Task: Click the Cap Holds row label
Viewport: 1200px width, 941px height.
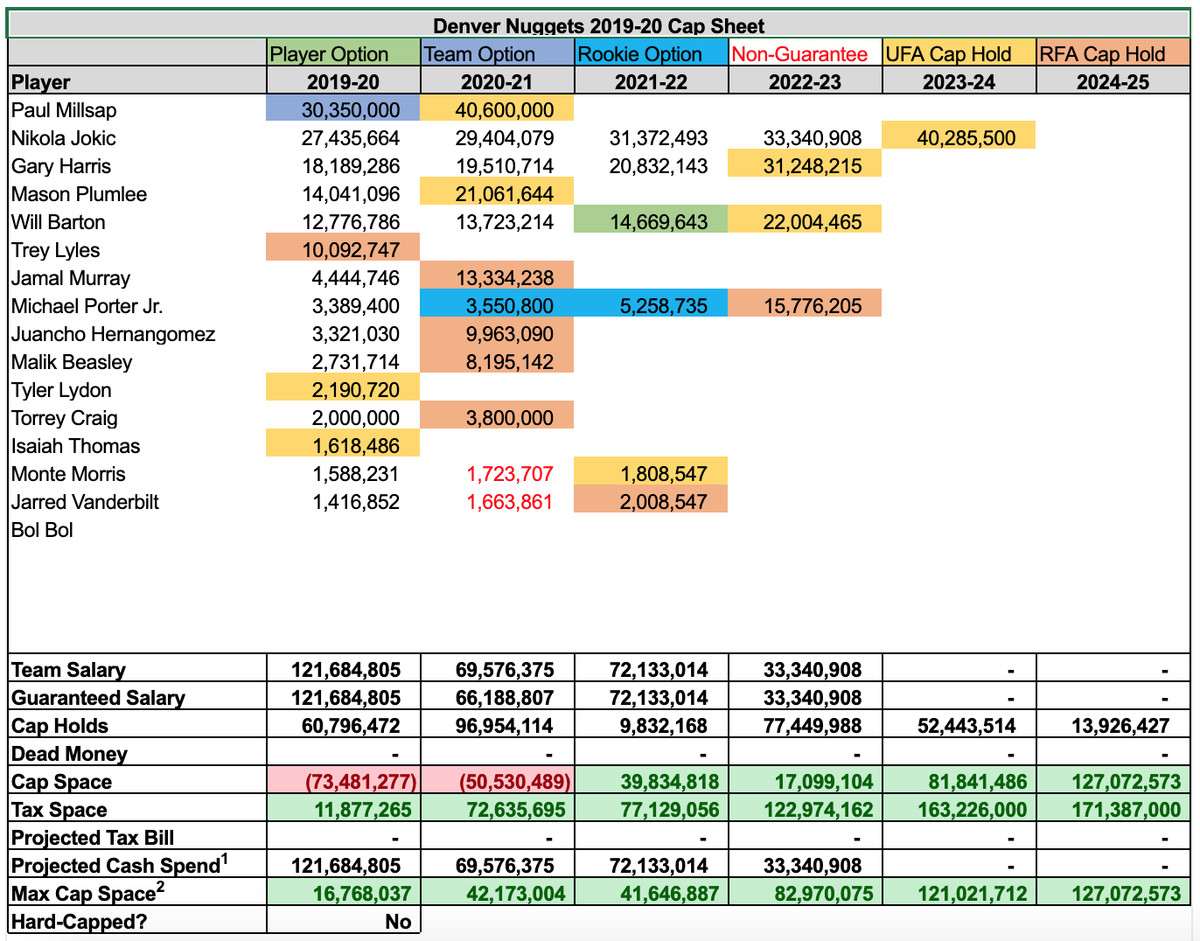Action: 138,725
